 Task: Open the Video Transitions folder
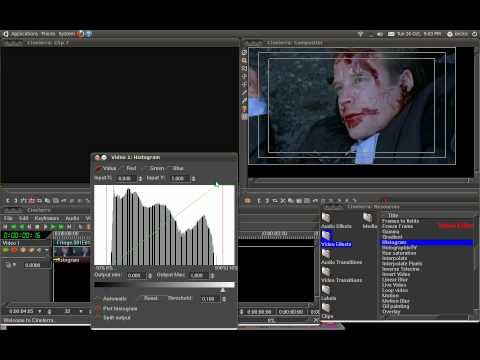341,275
